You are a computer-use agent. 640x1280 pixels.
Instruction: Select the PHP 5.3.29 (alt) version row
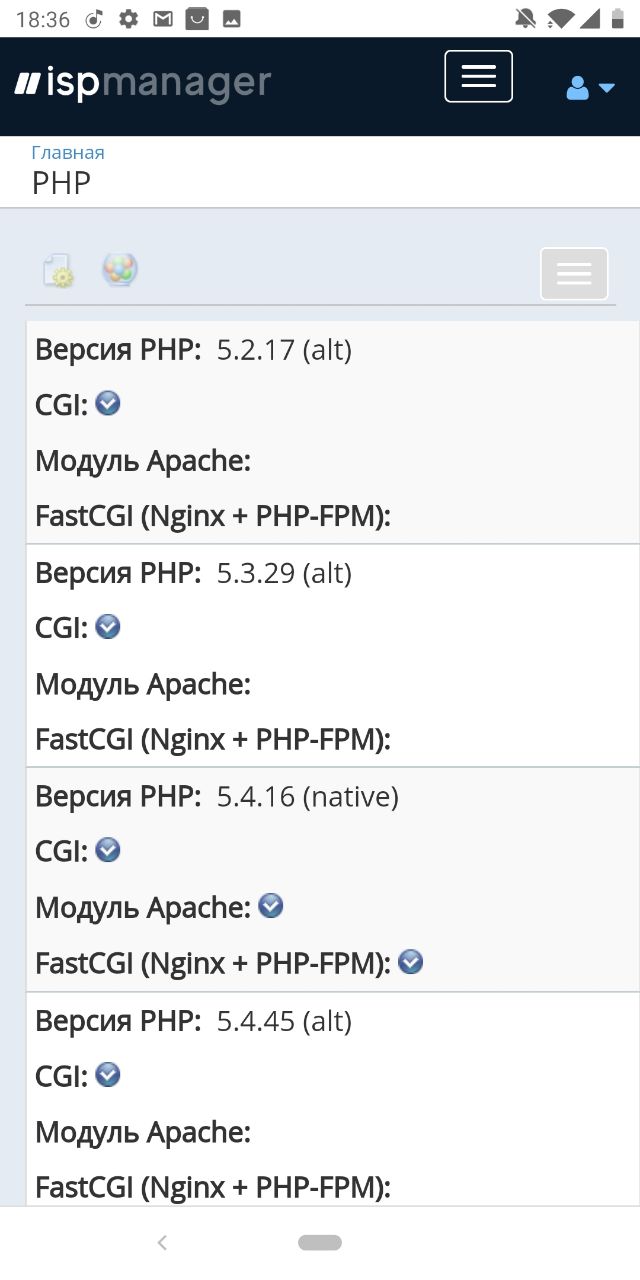pos(332,656)
